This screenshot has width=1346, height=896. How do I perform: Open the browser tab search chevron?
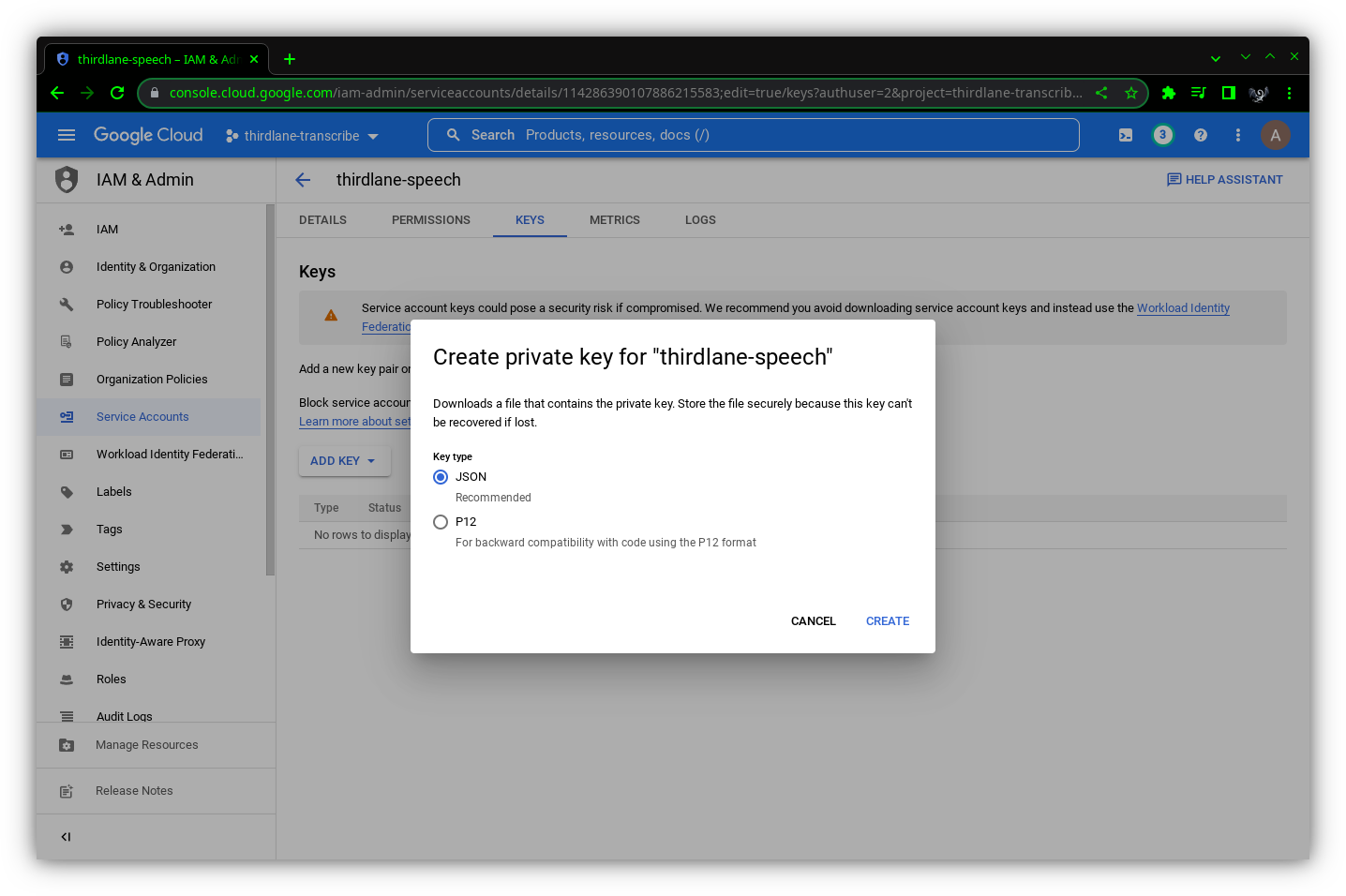point(1216,58)
